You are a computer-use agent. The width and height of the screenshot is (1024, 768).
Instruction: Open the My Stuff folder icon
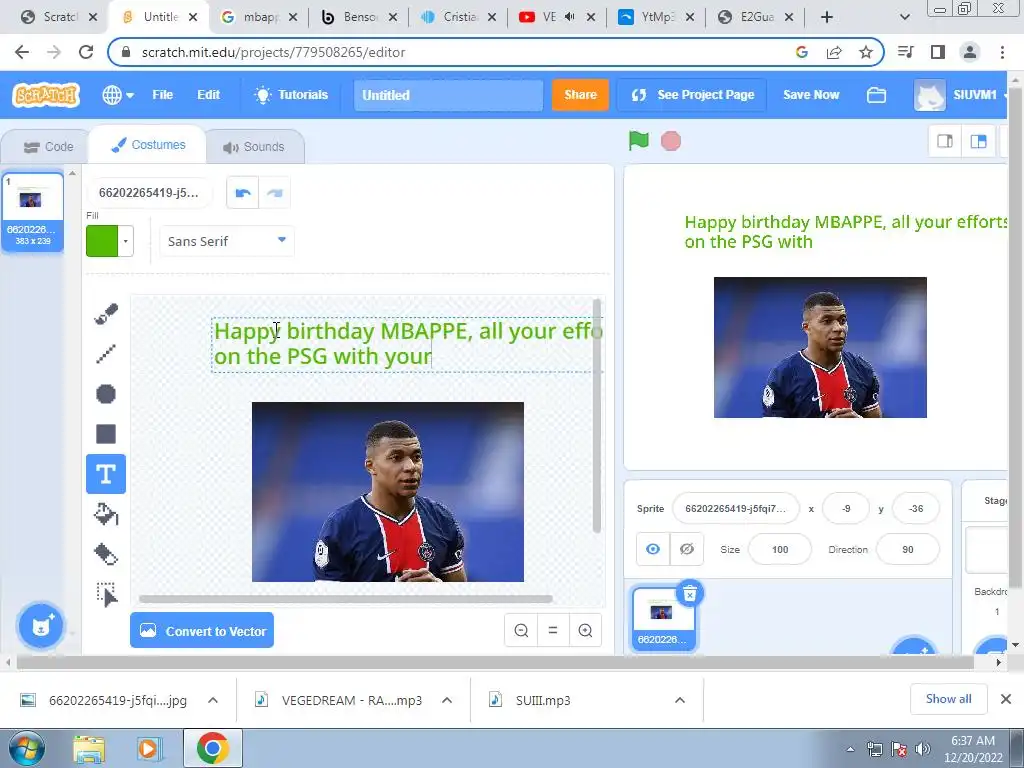tap(876, 95)
